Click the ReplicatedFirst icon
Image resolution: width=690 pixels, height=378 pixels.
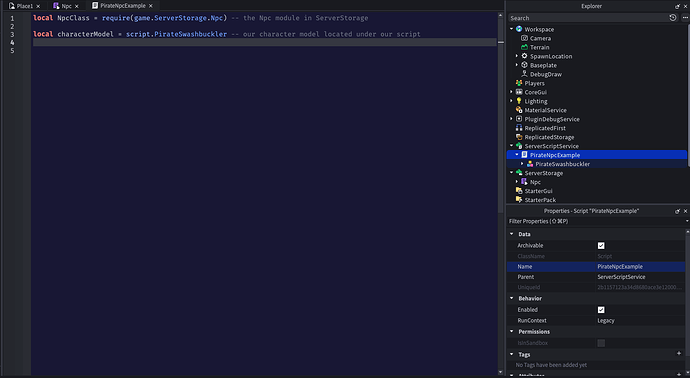tap(519, 128)
